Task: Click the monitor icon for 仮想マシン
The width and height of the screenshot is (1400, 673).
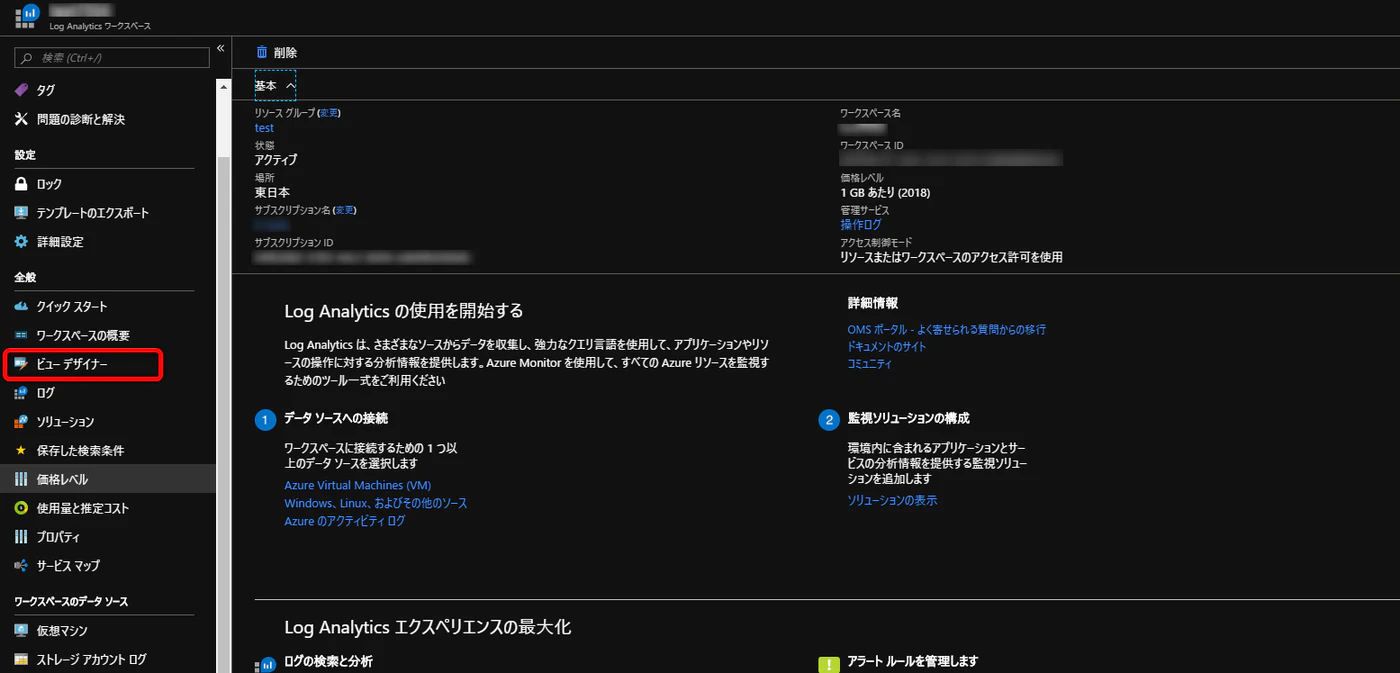Action: point(21,631)
